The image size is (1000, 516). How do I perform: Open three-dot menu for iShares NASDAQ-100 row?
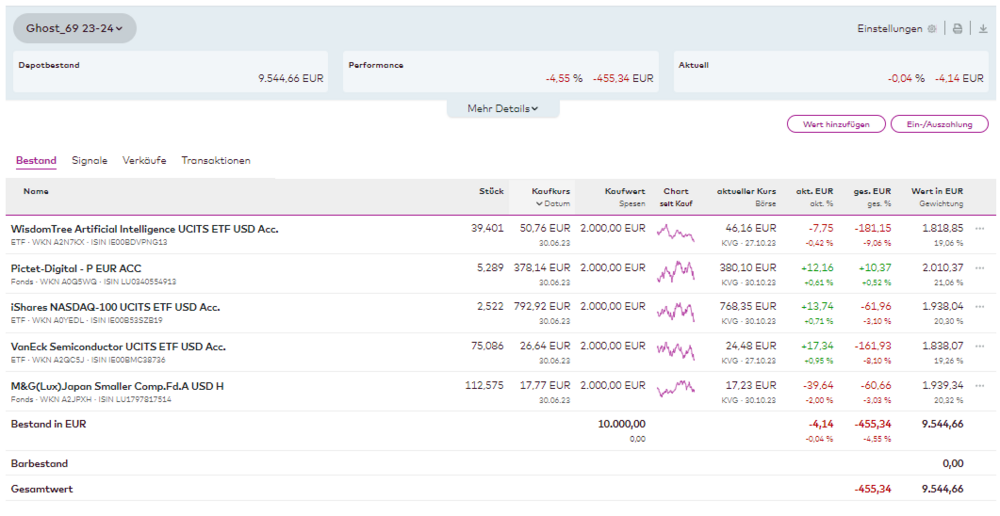click(979, 307)
